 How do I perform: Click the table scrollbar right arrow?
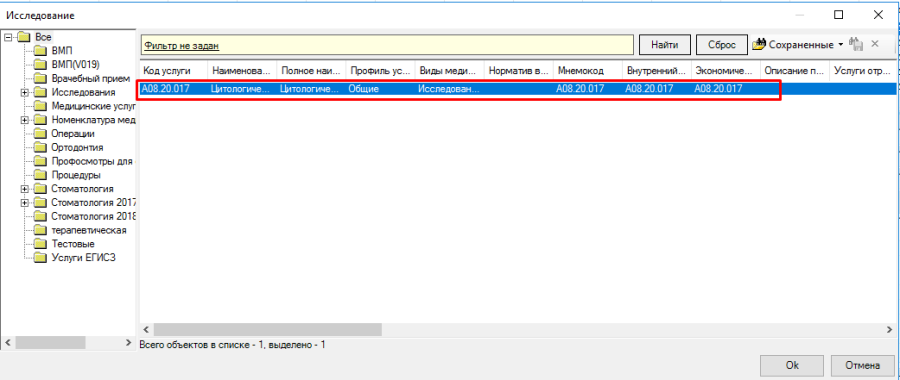(890, 329)
